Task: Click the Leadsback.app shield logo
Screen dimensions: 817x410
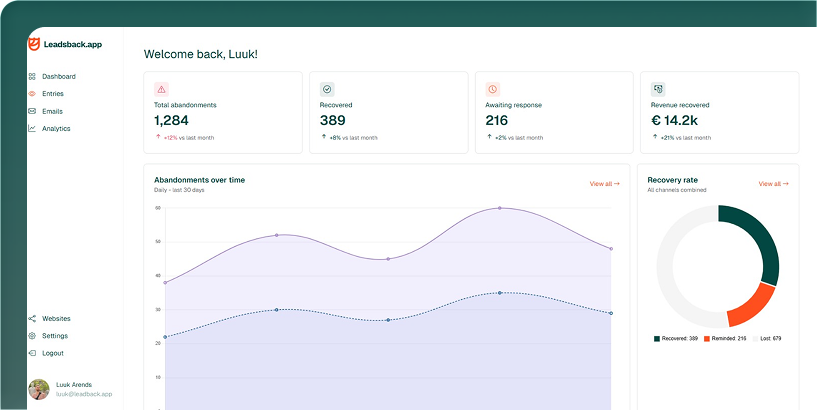Action: point(34,44)
